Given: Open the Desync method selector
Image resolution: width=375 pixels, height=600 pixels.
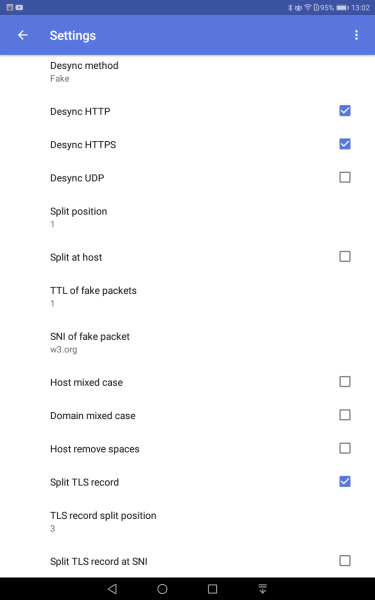Looking at the screenshot, I should click(x=188, y=72).
